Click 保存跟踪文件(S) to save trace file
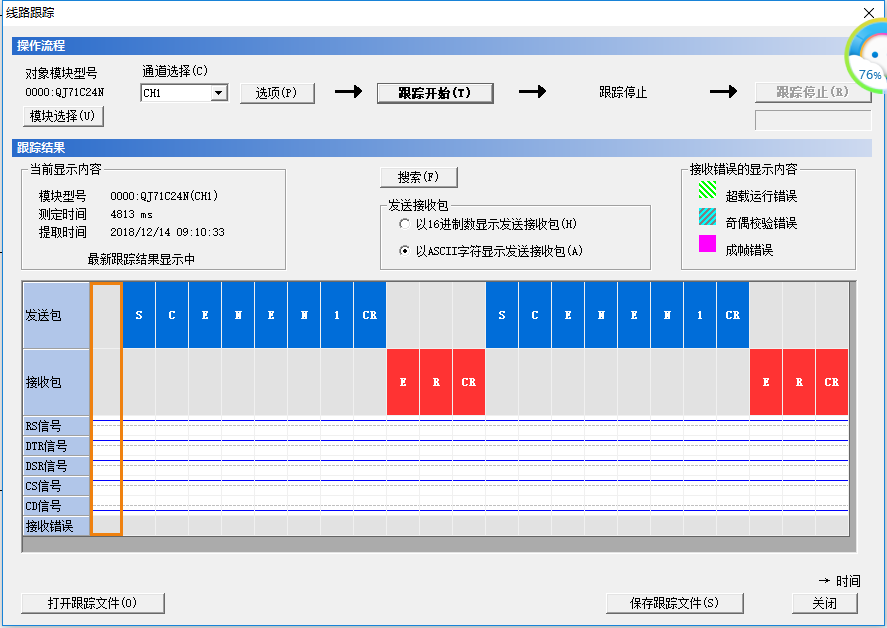The height and width of the screenshot is (628, 887). tap(674, 603)
